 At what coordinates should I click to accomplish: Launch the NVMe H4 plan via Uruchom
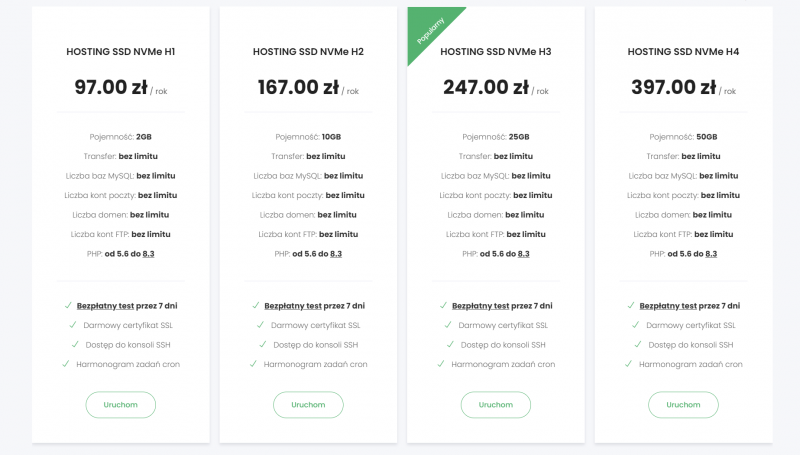[x=683, y=404]
